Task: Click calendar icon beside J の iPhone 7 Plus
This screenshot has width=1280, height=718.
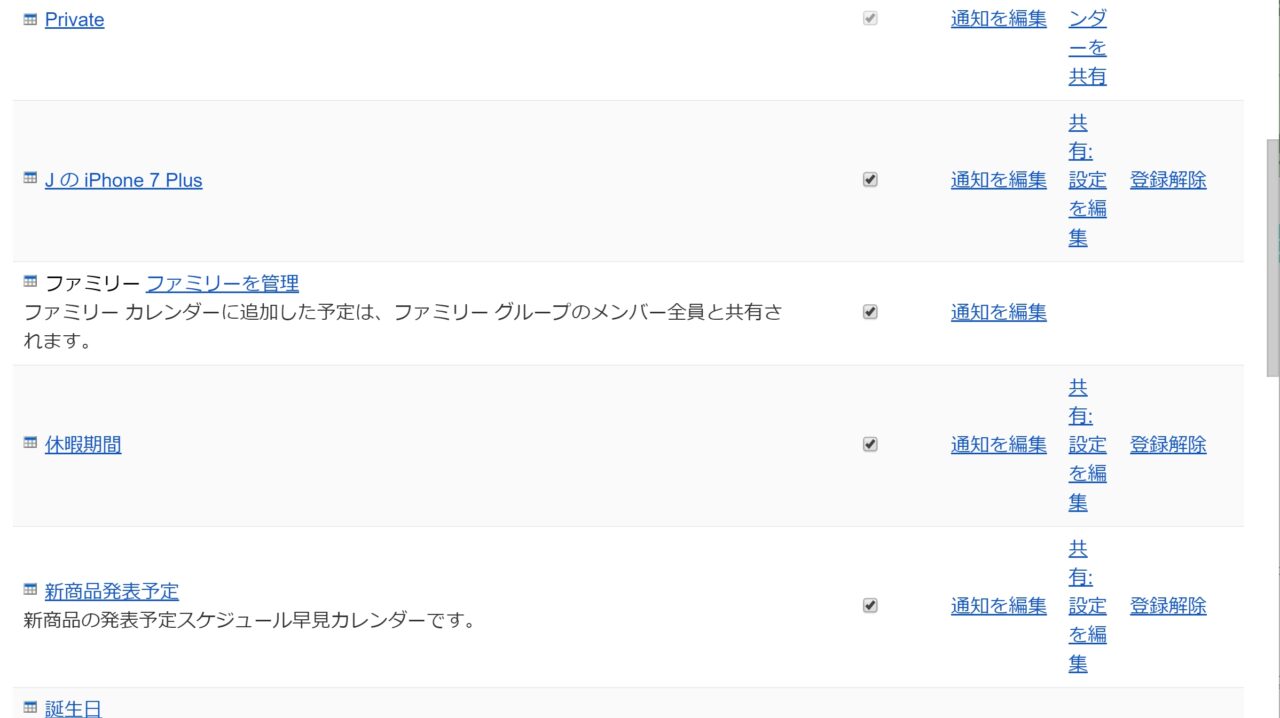Action: pos(30,178)
